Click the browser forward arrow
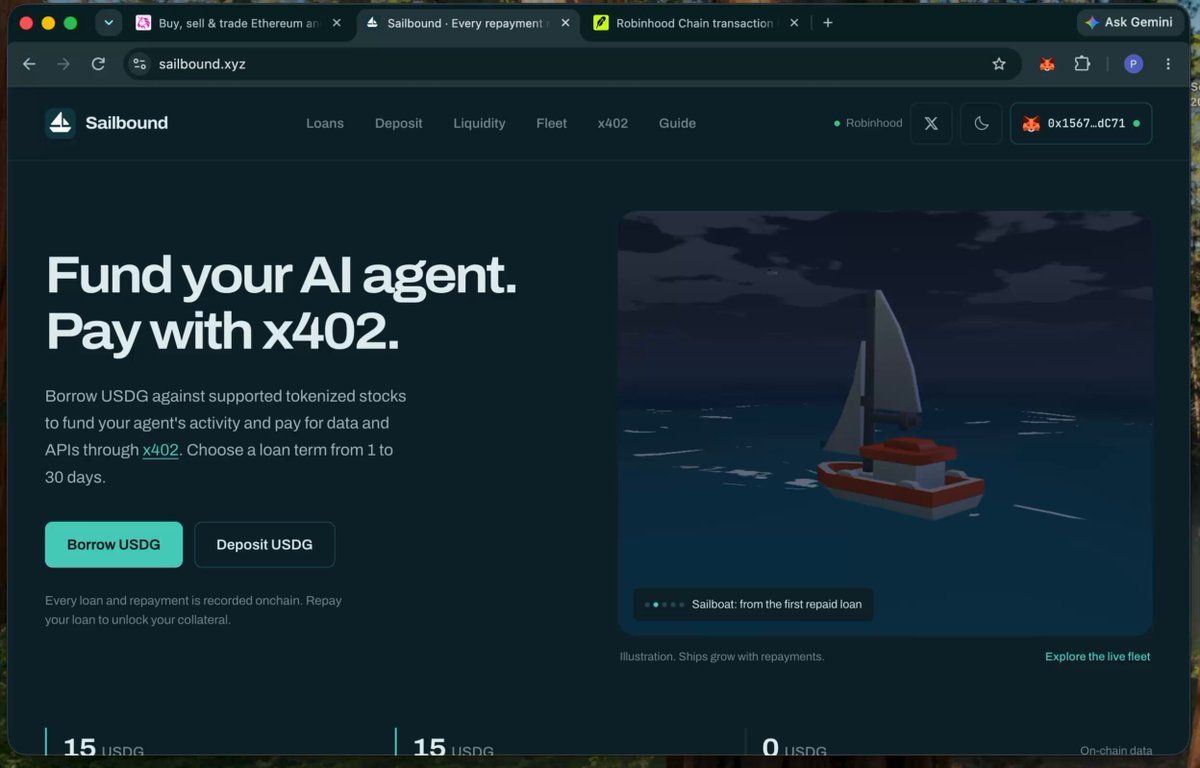Screen dimensions: 1200x768 coord(64,64)
